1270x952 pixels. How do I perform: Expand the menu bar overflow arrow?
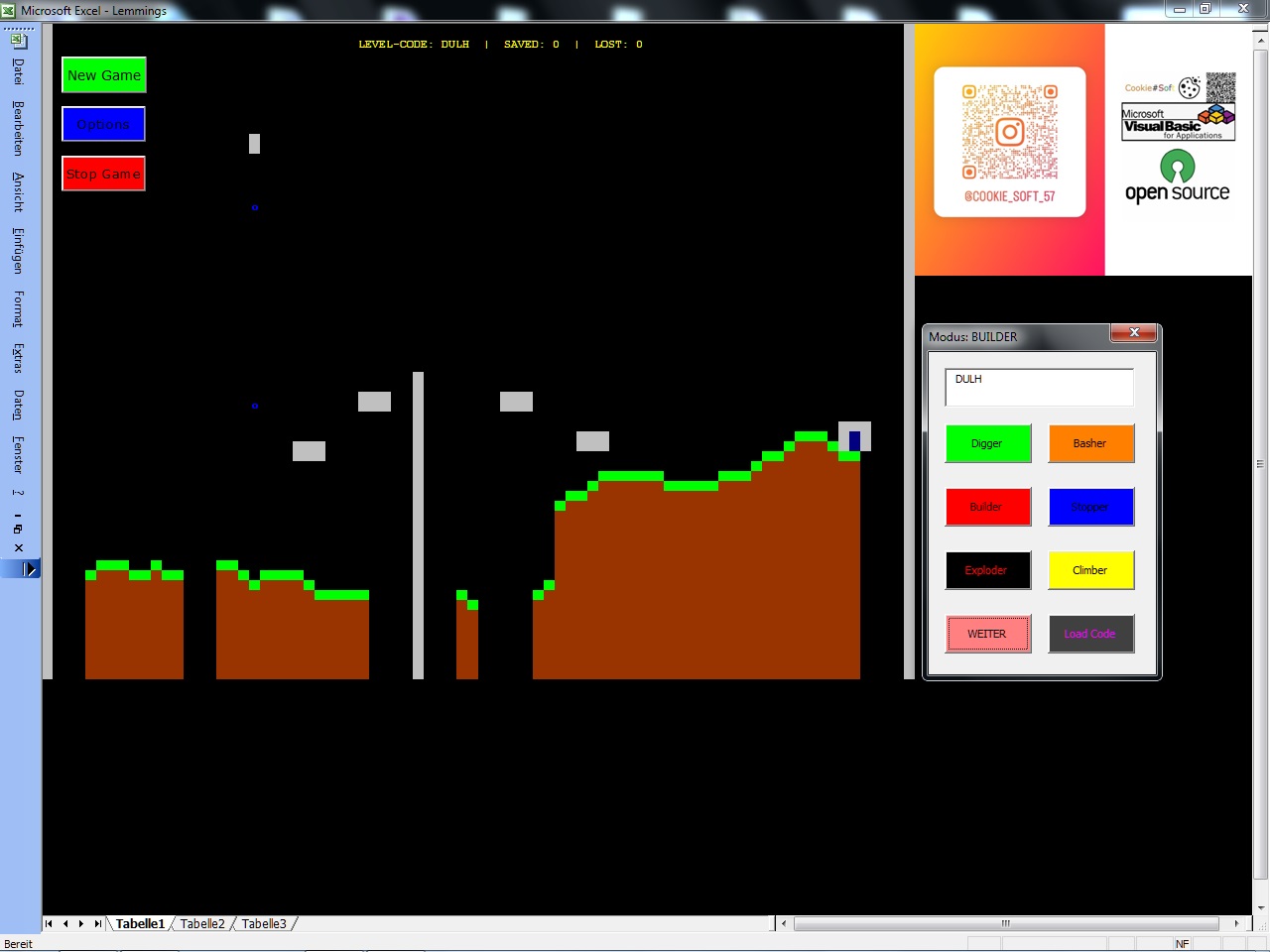30,569
